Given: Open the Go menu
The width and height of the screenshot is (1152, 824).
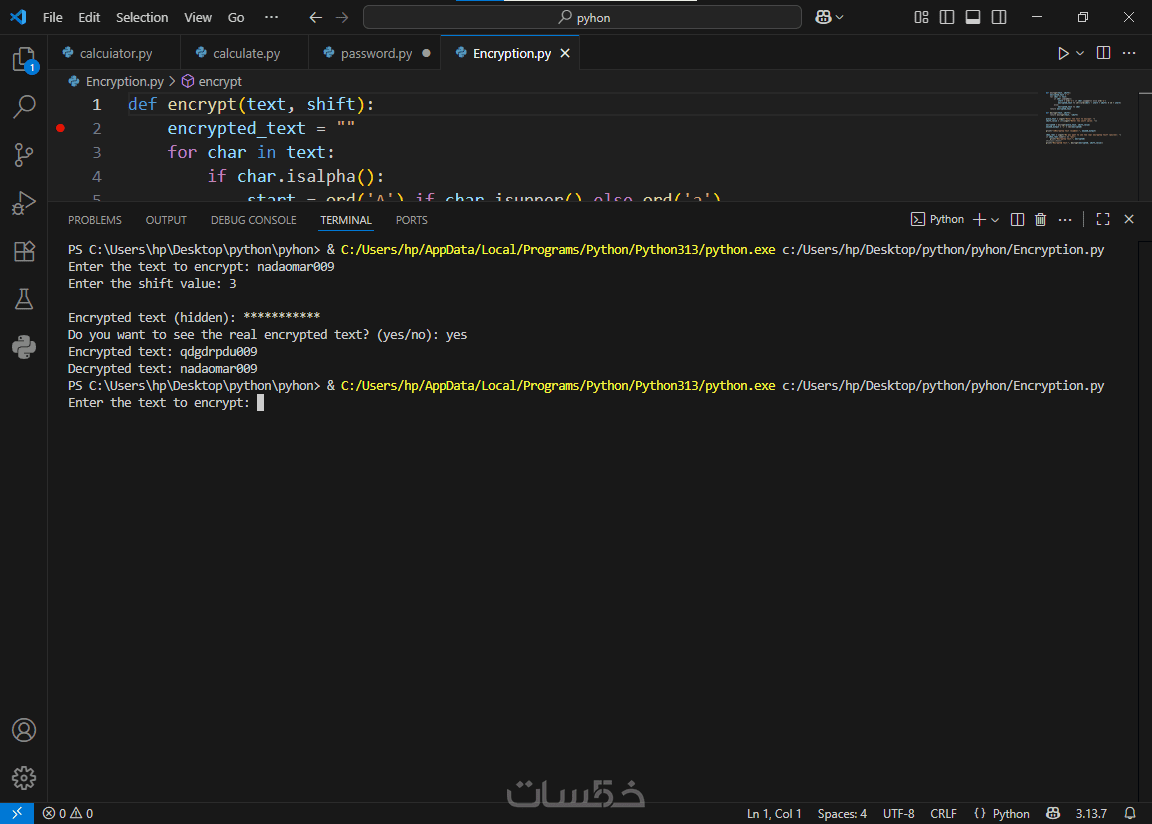Looking at the screenshot, I should coord(236,17).
